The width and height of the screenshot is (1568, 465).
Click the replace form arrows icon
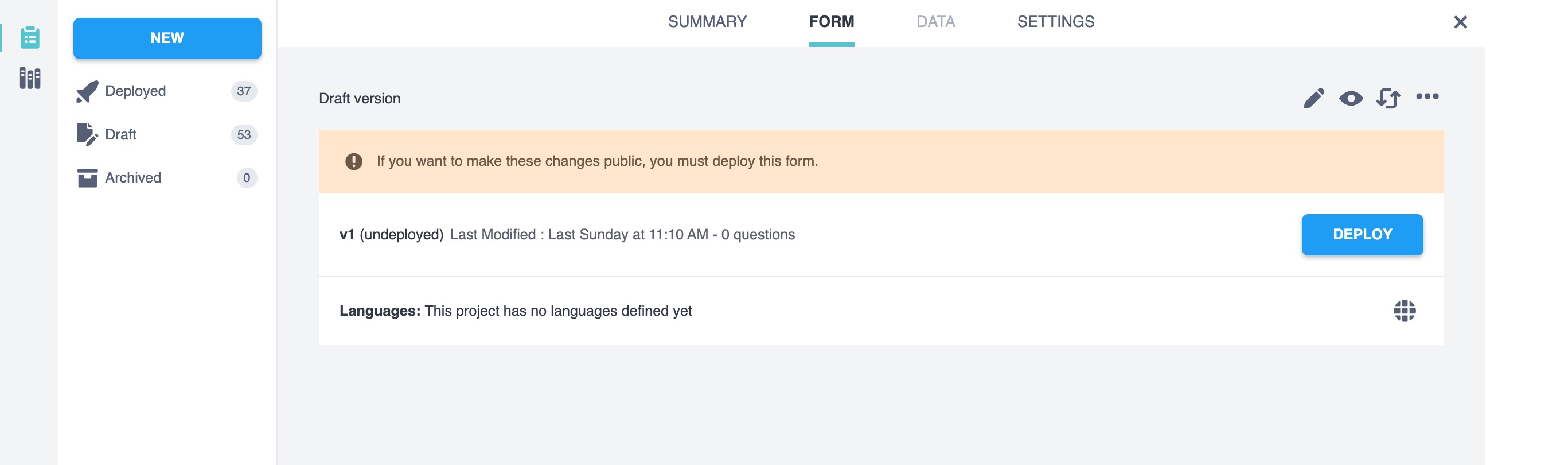(x=1388, y=98)
